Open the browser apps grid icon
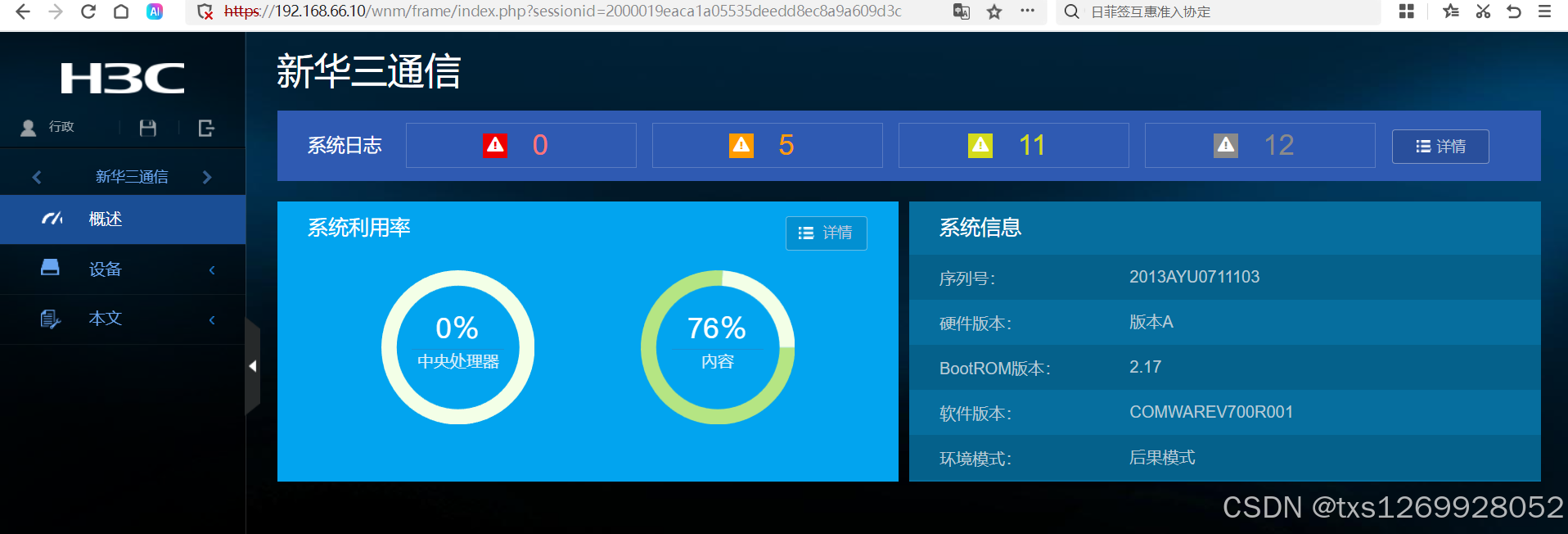Image resolution: width=1568 pixels, height=534 pixels. [x=1407, y=11]
